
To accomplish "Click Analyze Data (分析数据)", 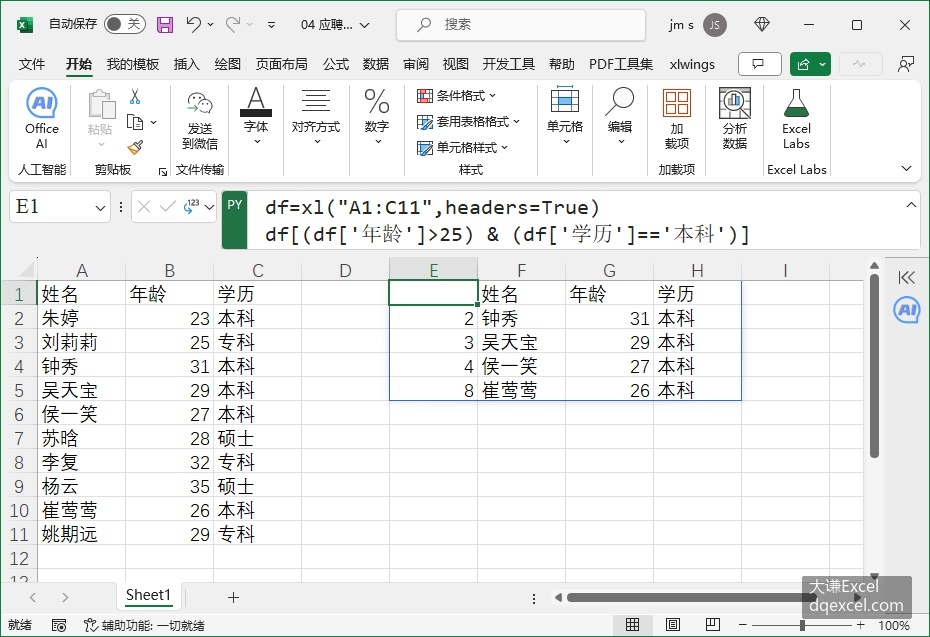I will pyautogui.click(x=735, y=119).
